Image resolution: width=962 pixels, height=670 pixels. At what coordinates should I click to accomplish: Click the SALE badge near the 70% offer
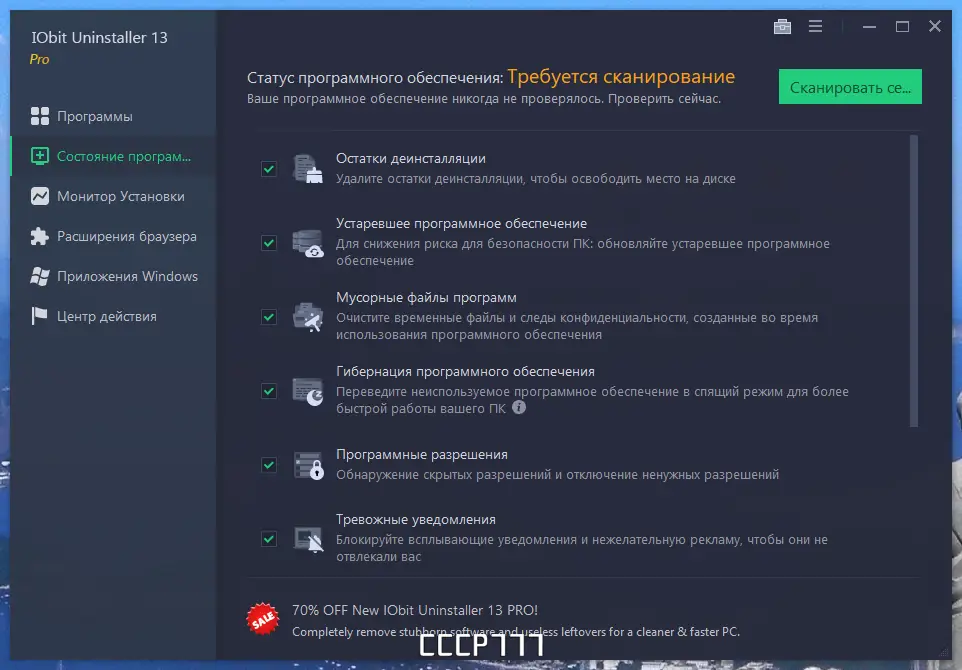pos(262,618)
